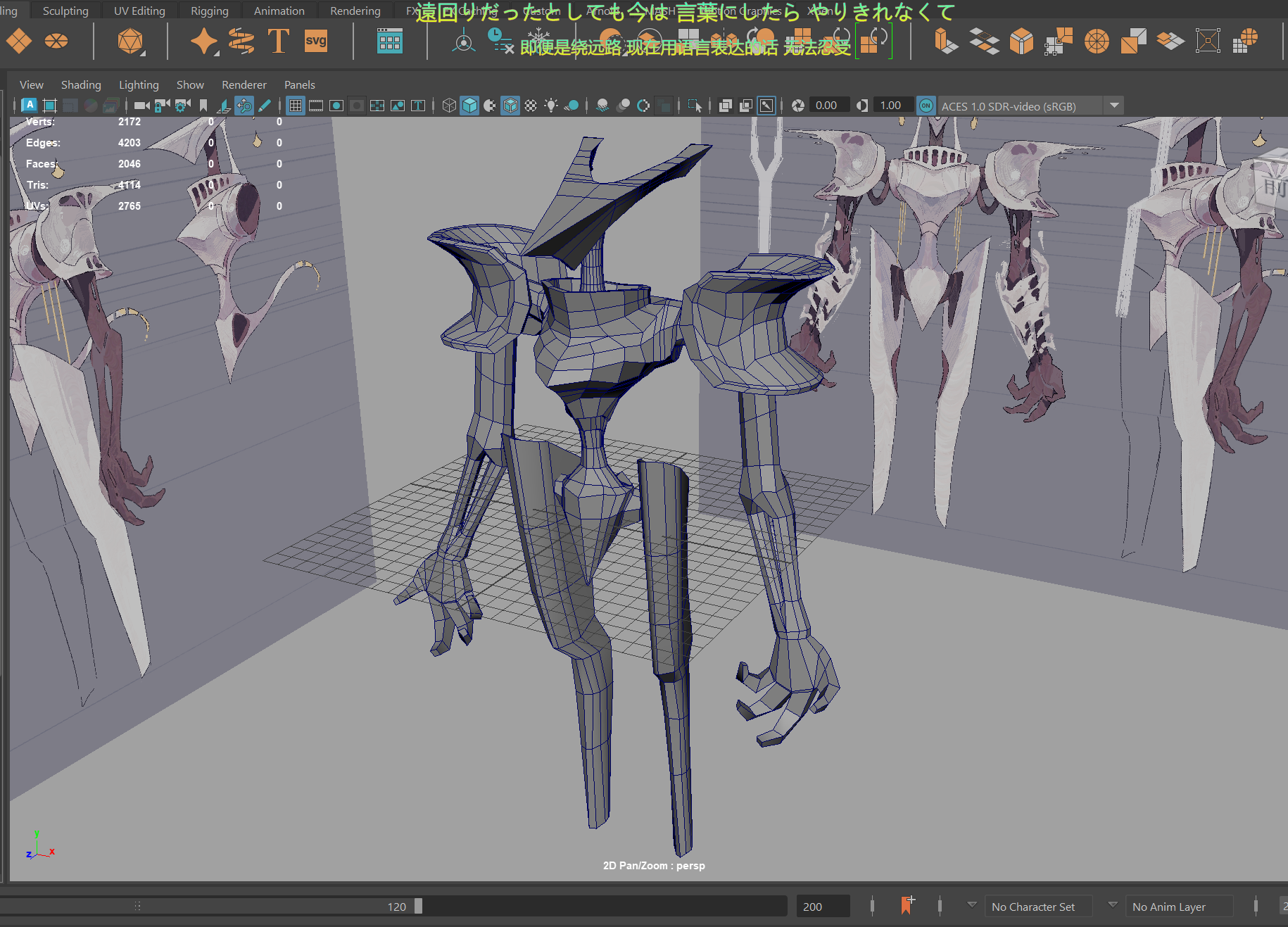
Task: Click the time range slider handle
Action: coord(418,906)
